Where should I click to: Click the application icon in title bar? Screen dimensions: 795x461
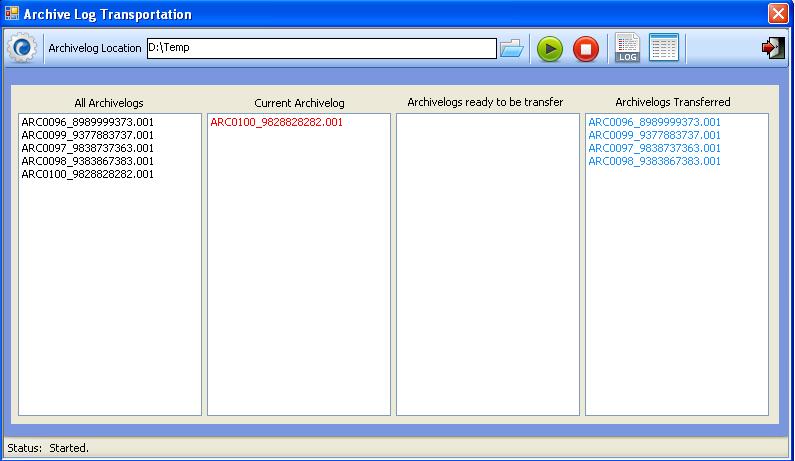click(x=12, y=13)
